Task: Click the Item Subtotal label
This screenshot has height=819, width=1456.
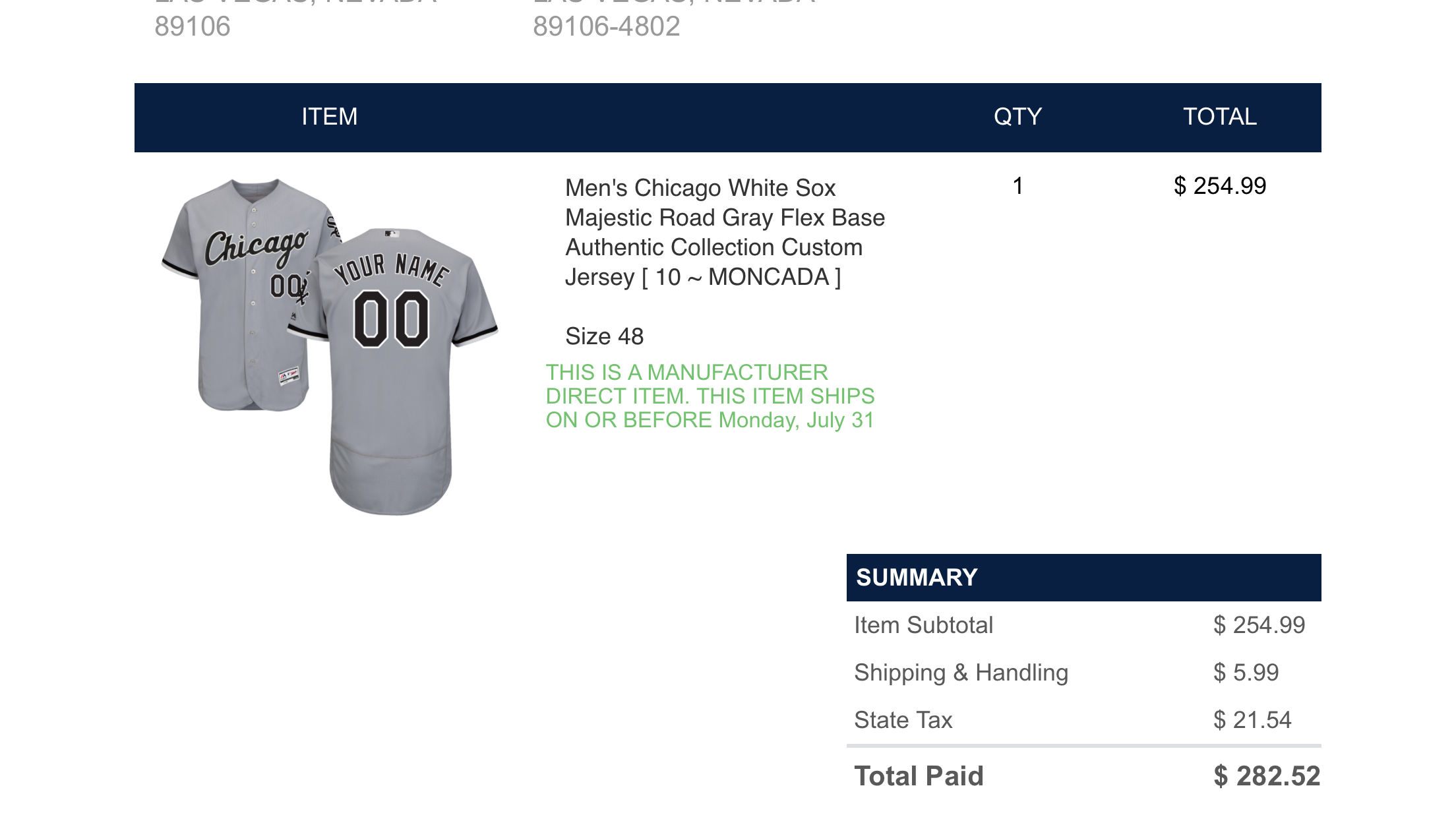Action: point(923,625)
